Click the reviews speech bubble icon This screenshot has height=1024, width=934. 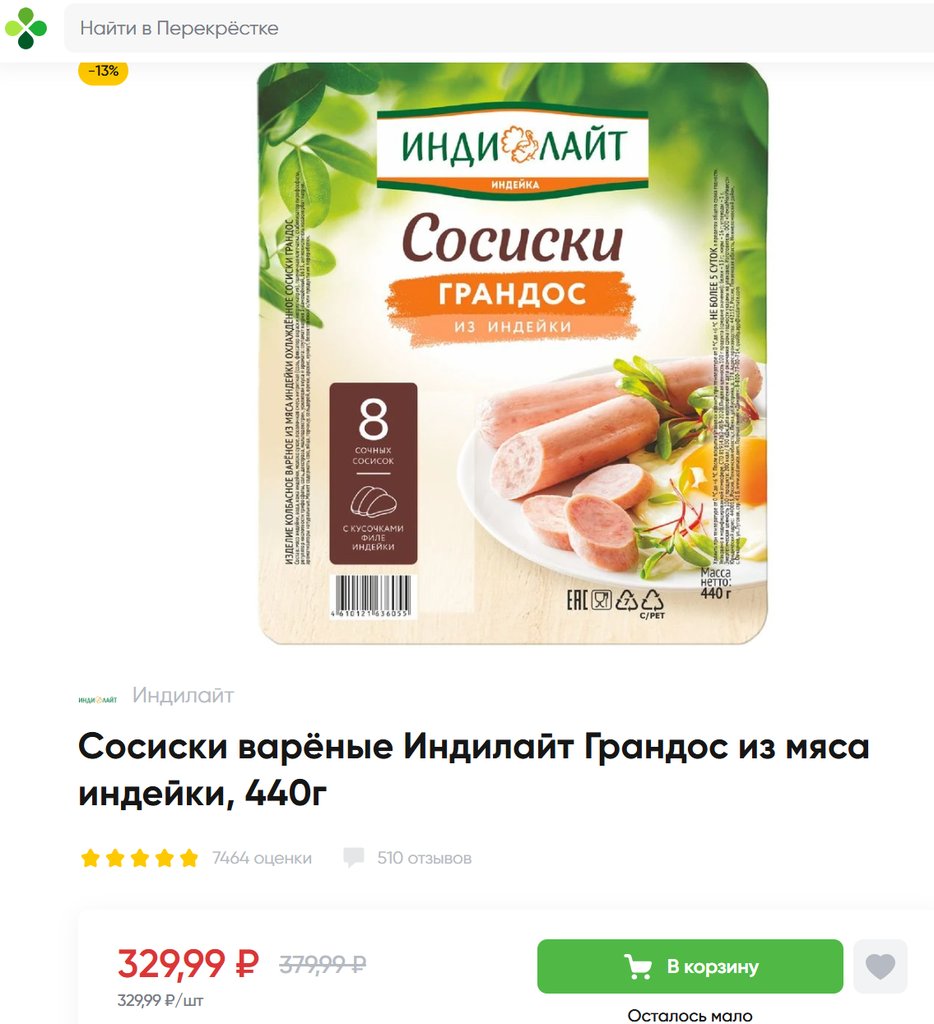(x=353, y=857)
